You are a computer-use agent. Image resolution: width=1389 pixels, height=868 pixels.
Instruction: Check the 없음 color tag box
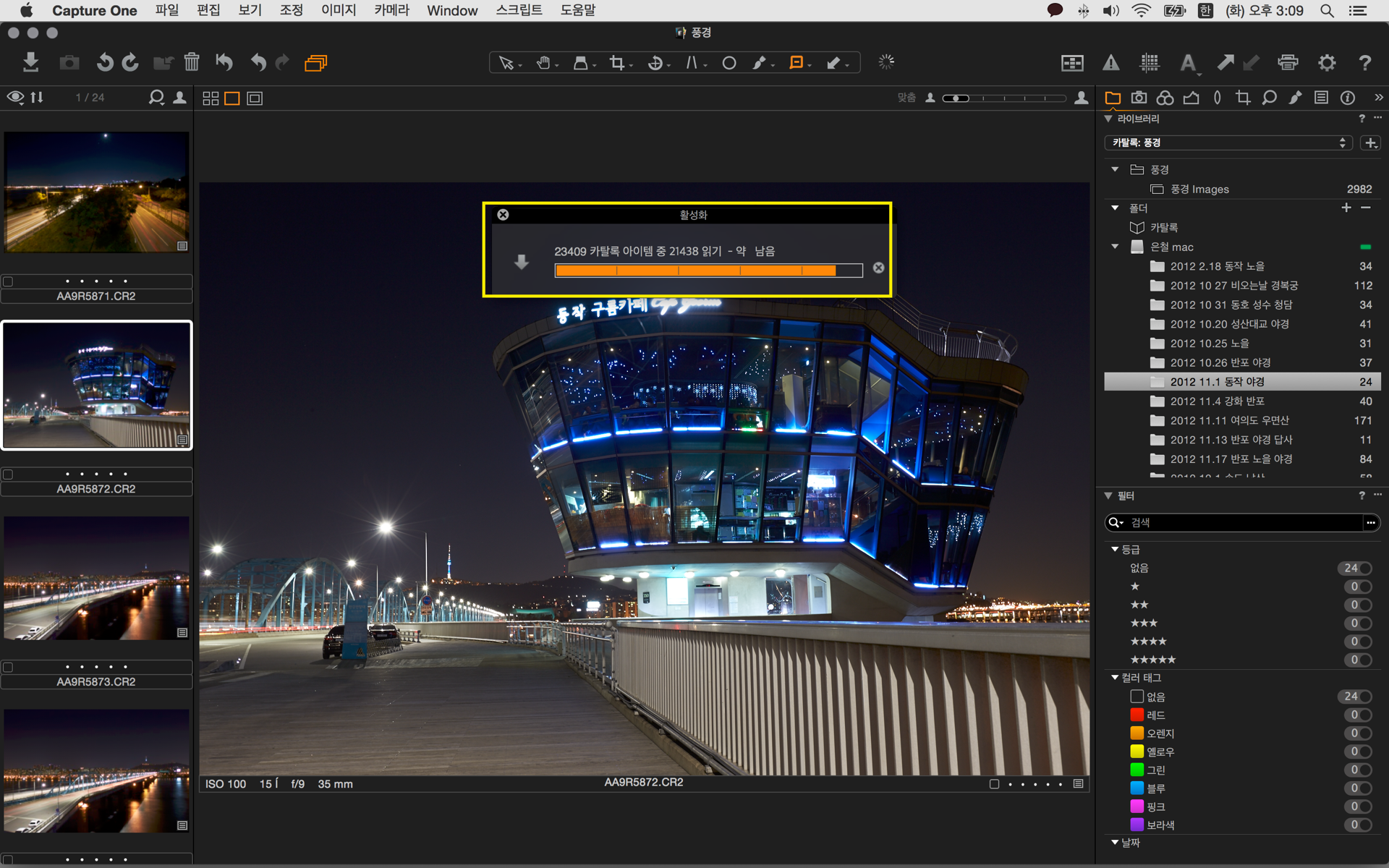(1137, 697)
